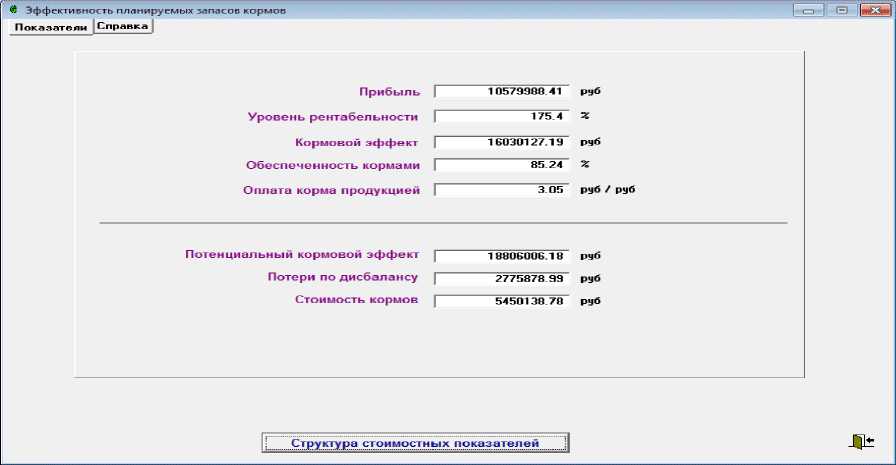Click the Оплата корма продукцией field
This screenshot has height=465, width=896.
(501, 190)
